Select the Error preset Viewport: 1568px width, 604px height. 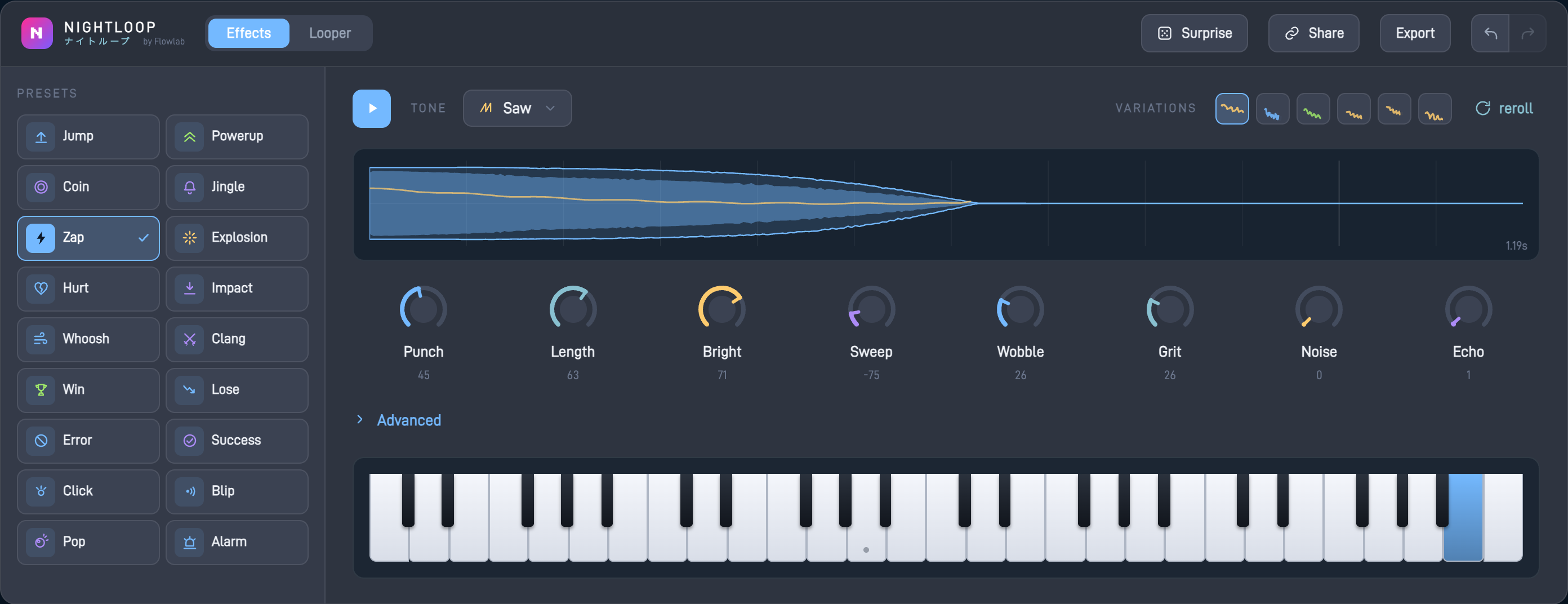tap(88, 440)
